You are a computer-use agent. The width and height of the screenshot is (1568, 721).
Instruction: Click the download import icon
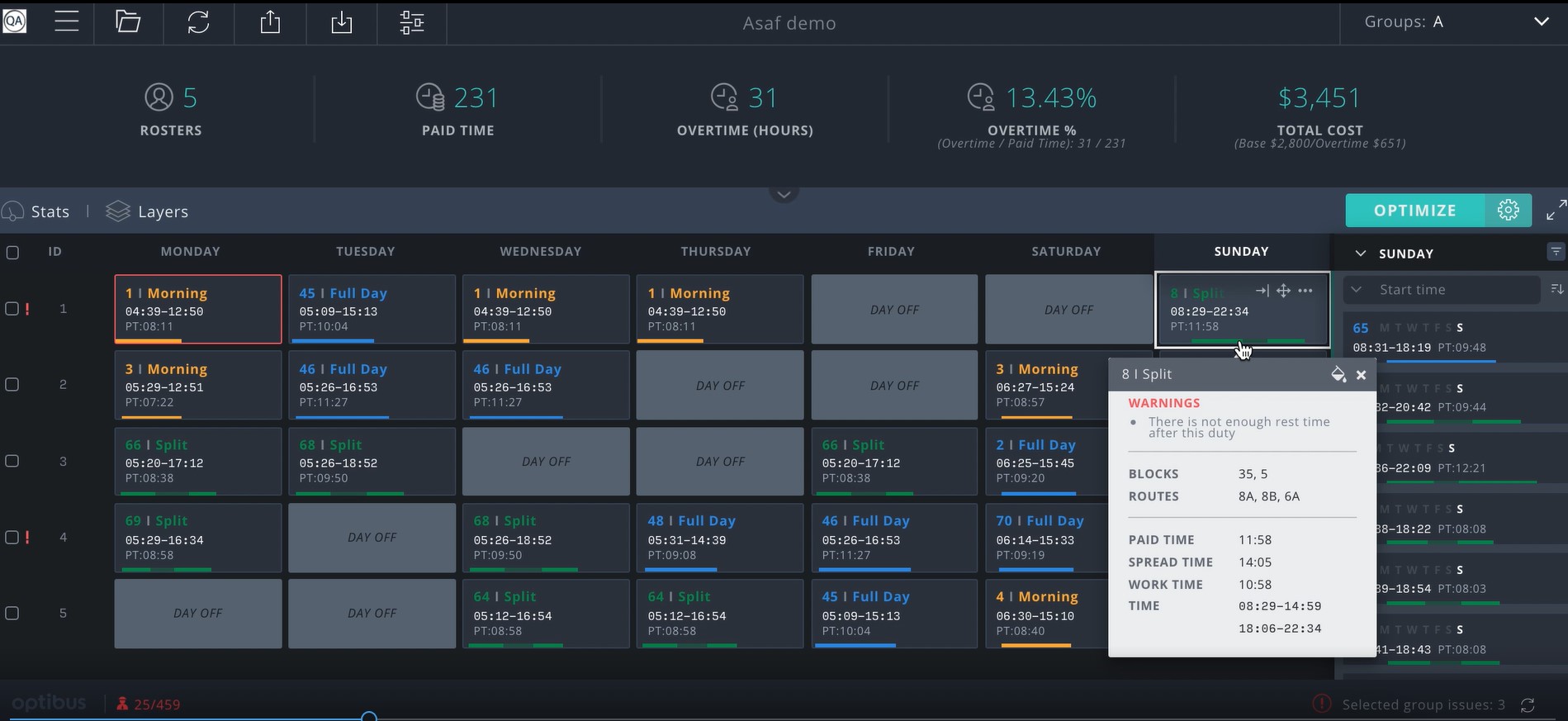[341, 22]
